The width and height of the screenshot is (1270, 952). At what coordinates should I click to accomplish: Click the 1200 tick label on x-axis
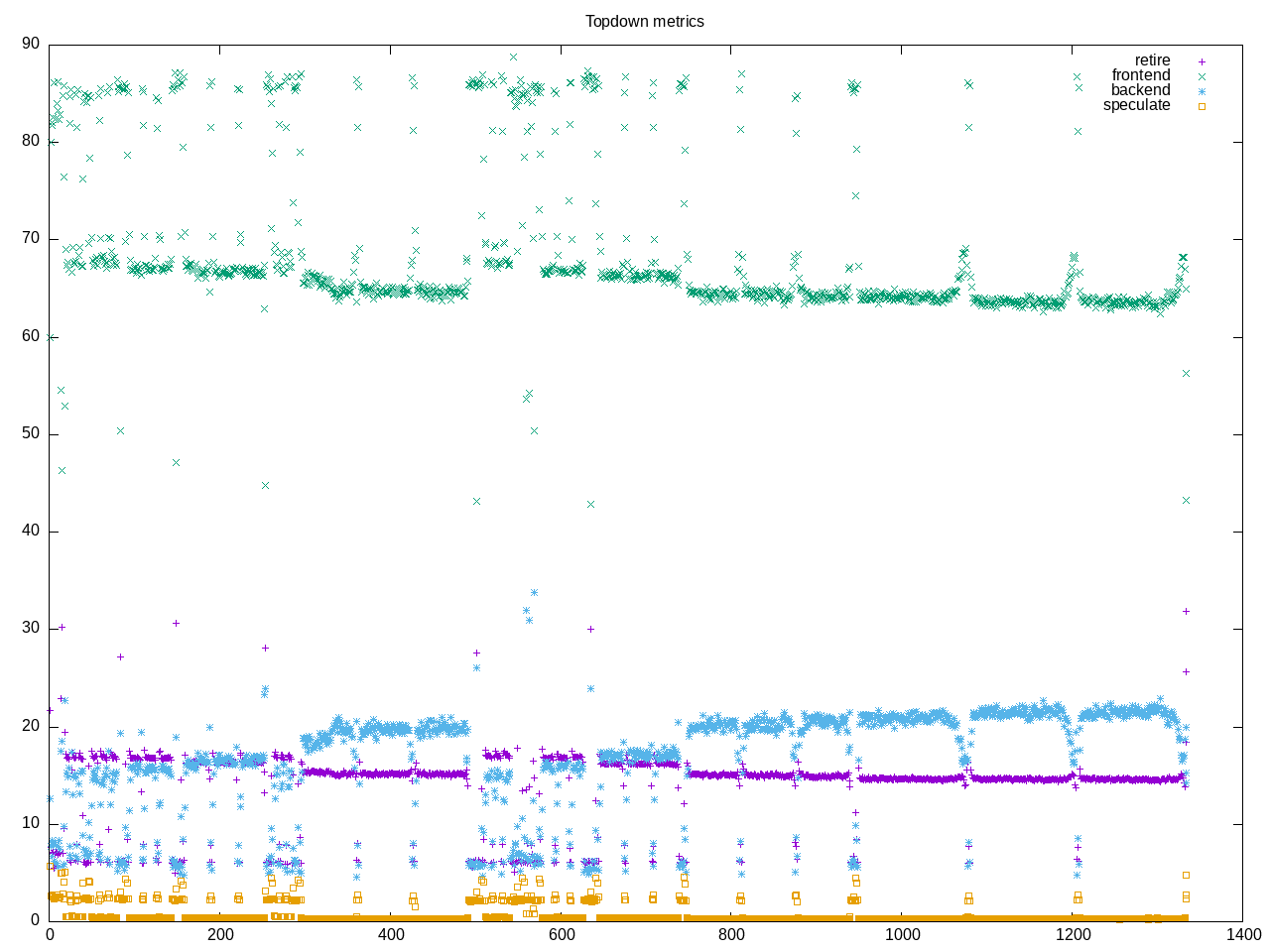pyautogui.click(x=1073, y=935)
